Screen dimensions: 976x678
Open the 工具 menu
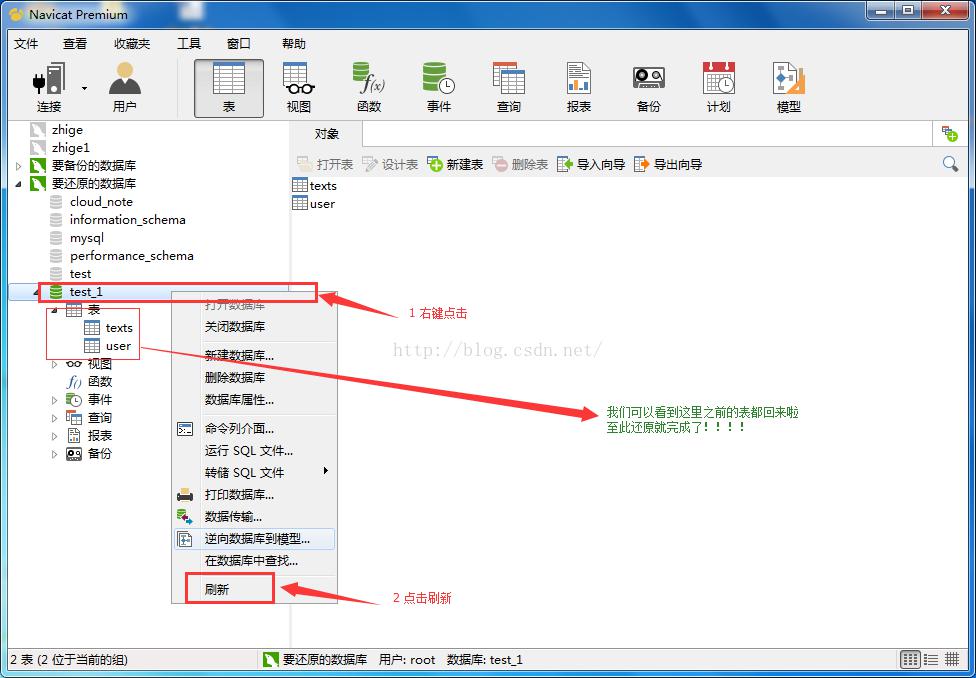click(189, 44)
